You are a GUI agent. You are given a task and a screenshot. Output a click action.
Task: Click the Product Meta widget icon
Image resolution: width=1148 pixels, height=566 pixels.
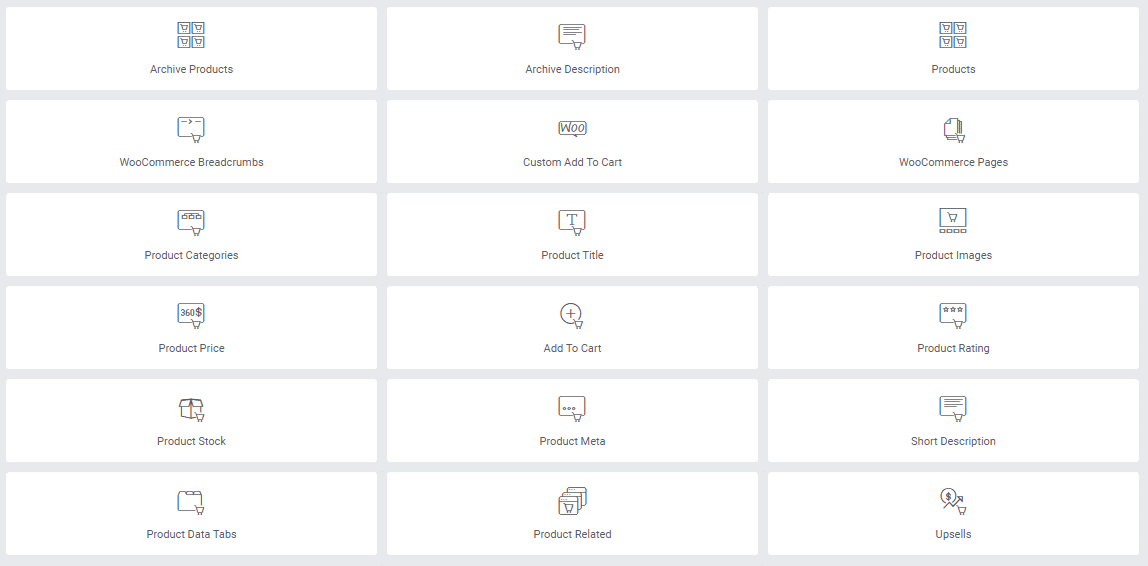point(572,409)
